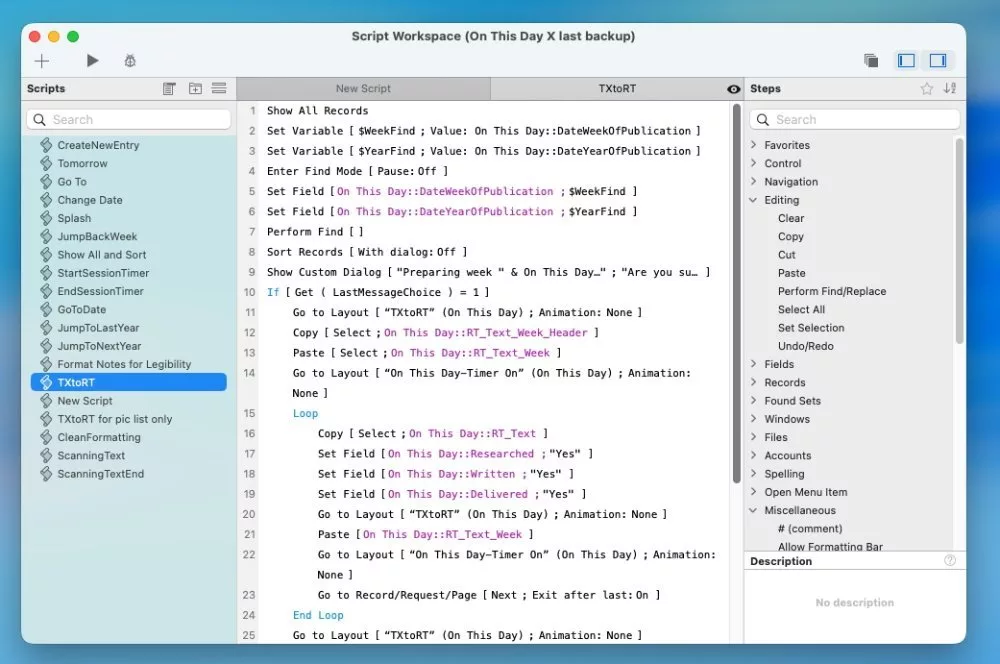
Task: Open the Script Debugger bug icon
Action: (129, 60)
